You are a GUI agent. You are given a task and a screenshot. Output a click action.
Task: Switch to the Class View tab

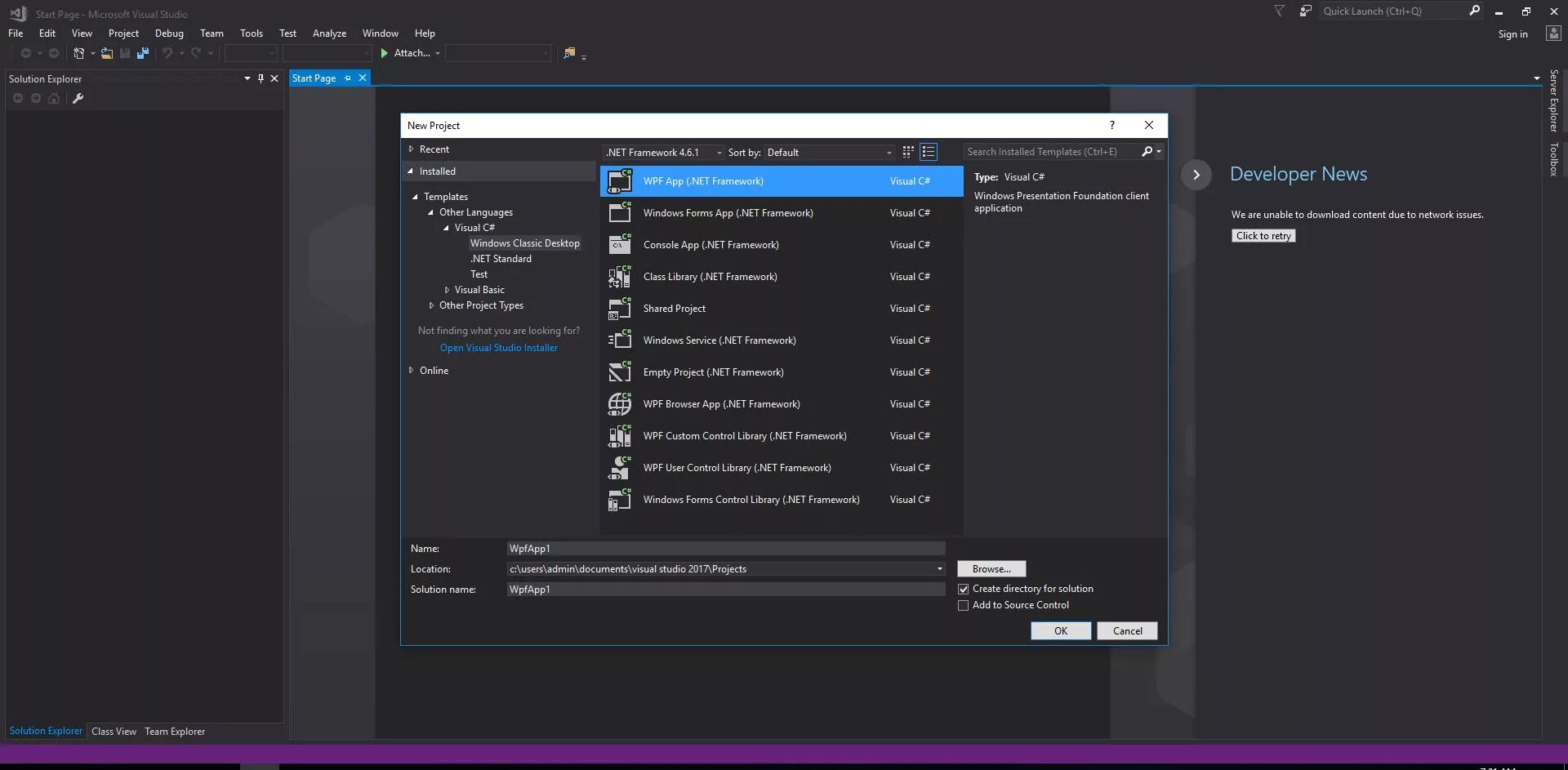coord(114,732)
